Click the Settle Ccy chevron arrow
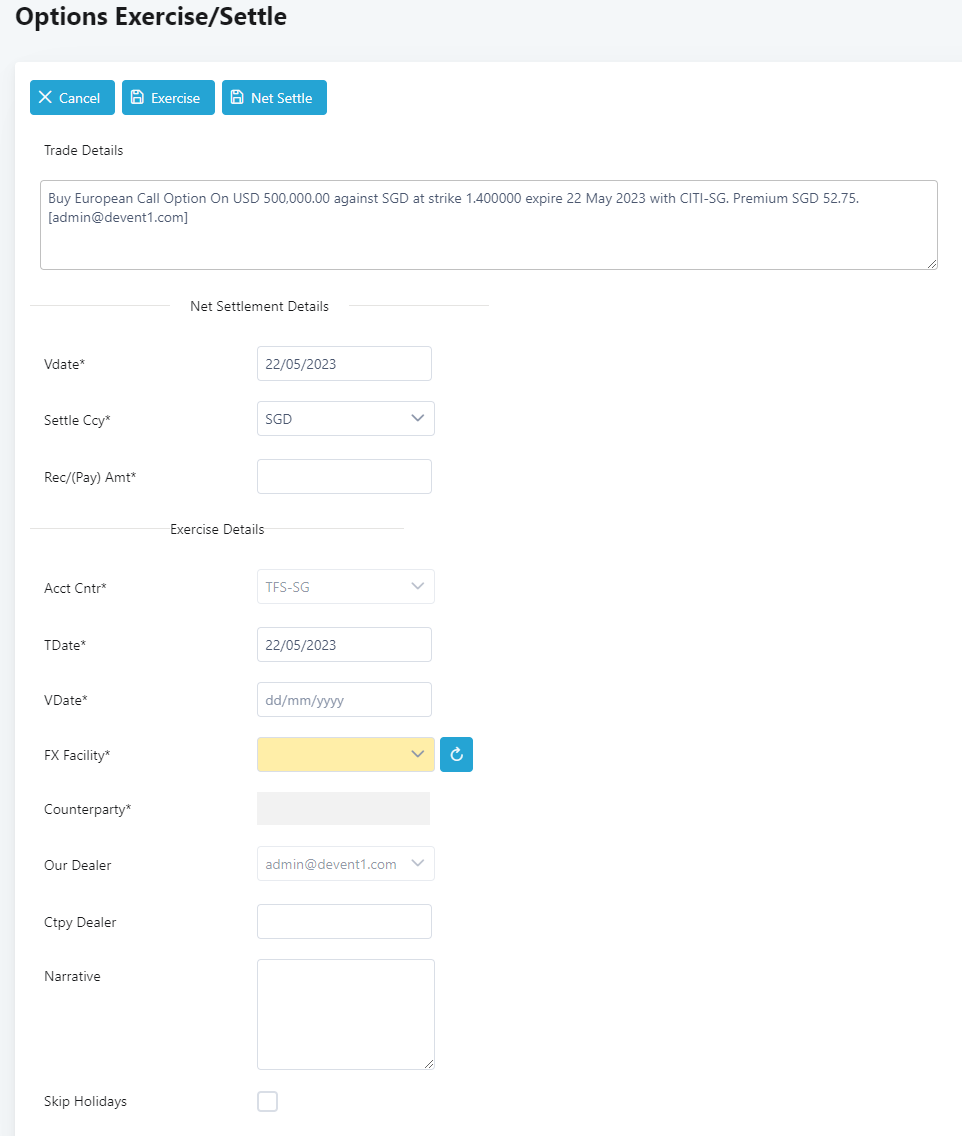The height and width of the screenshot is (1136, 962). 418,419
